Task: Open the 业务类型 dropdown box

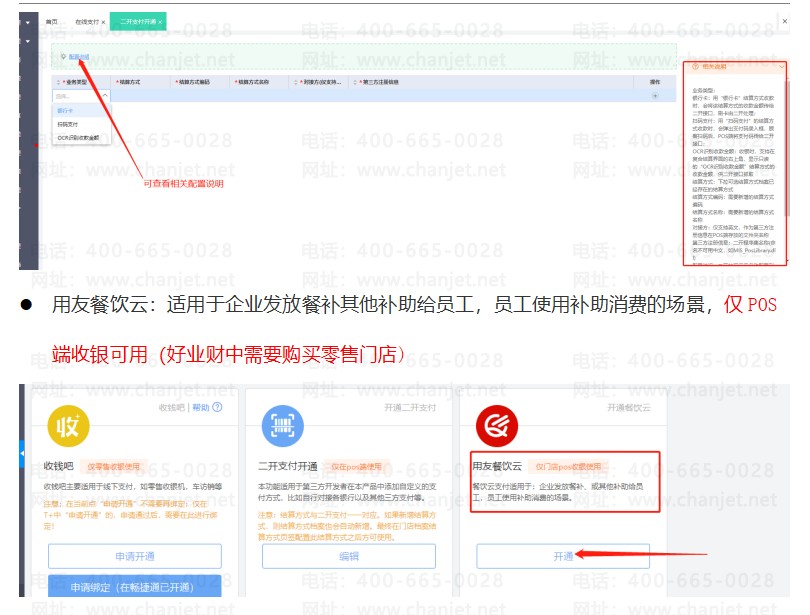Action: [82, 96]
